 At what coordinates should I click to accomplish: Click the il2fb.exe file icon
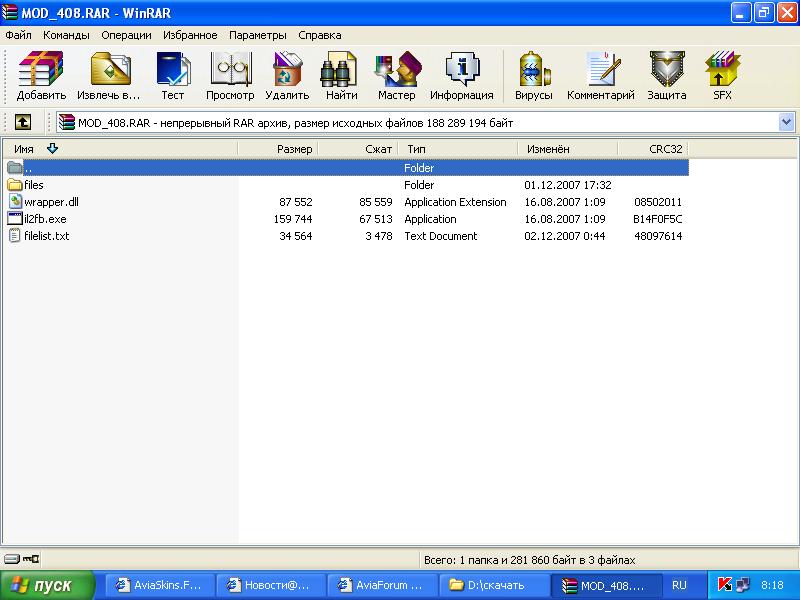point(15,219)
